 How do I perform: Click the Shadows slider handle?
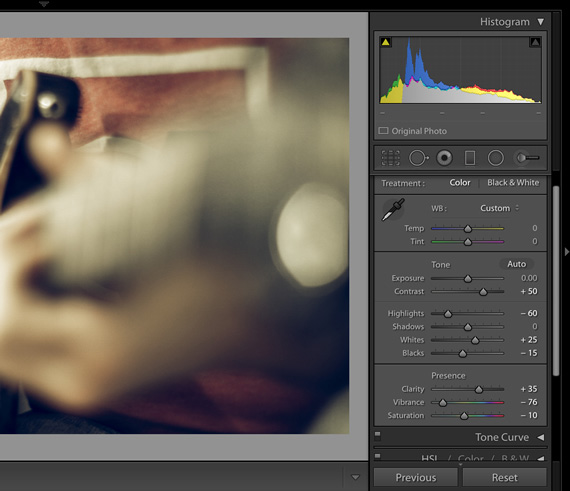coord(468,327)
